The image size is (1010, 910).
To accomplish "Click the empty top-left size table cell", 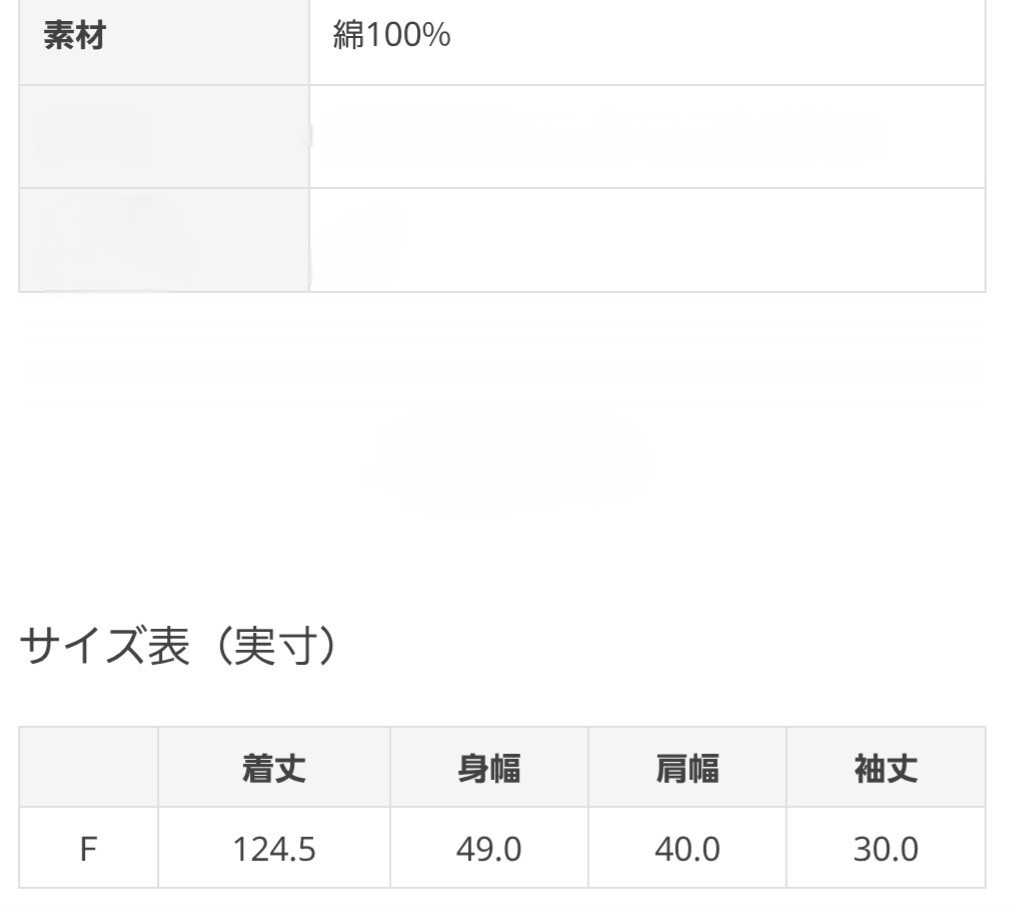I will pyautogui.click(x=88, y=767).
